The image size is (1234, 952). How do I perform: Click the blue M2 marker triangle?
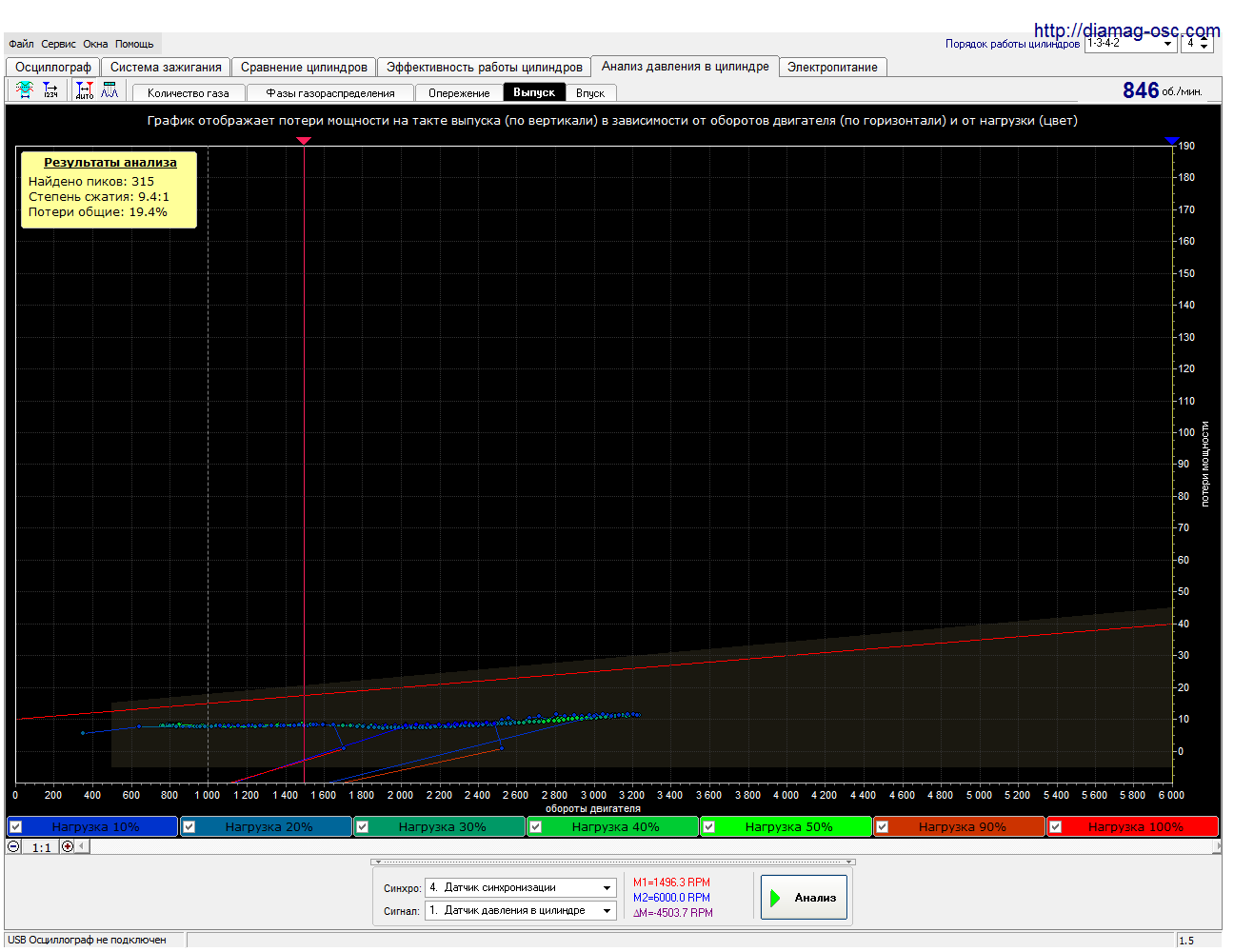1172,141
